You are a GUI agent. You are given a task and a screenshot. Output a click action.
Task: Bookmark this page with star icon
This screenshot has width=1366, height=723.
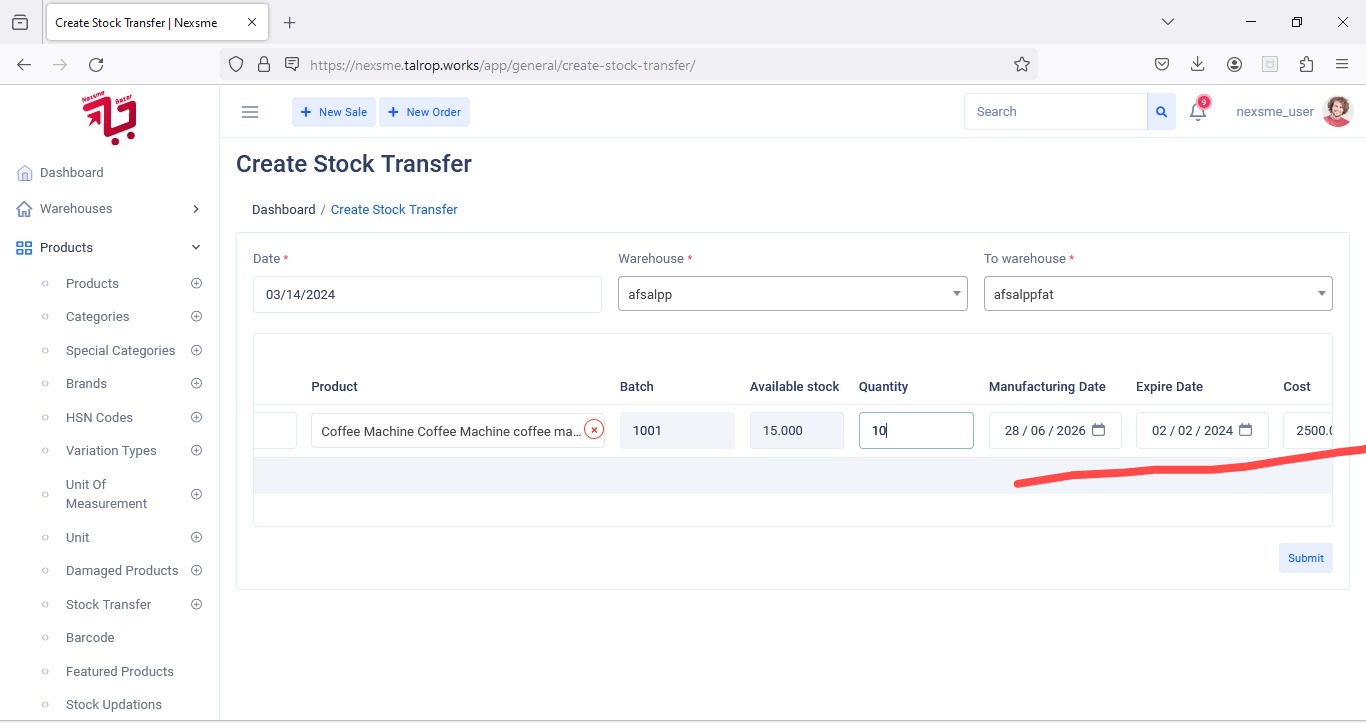pyautogui.click(x=1021, y=64)
